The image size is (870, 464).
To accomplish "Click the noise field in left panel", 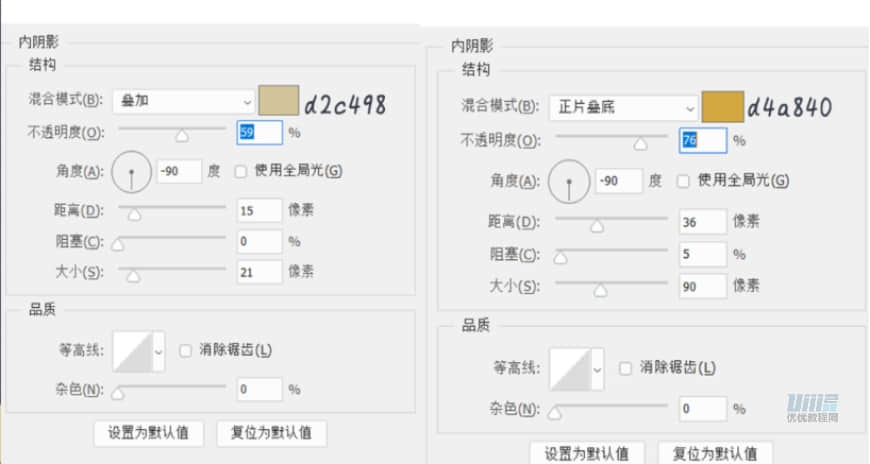I will (x=260, y=390).
